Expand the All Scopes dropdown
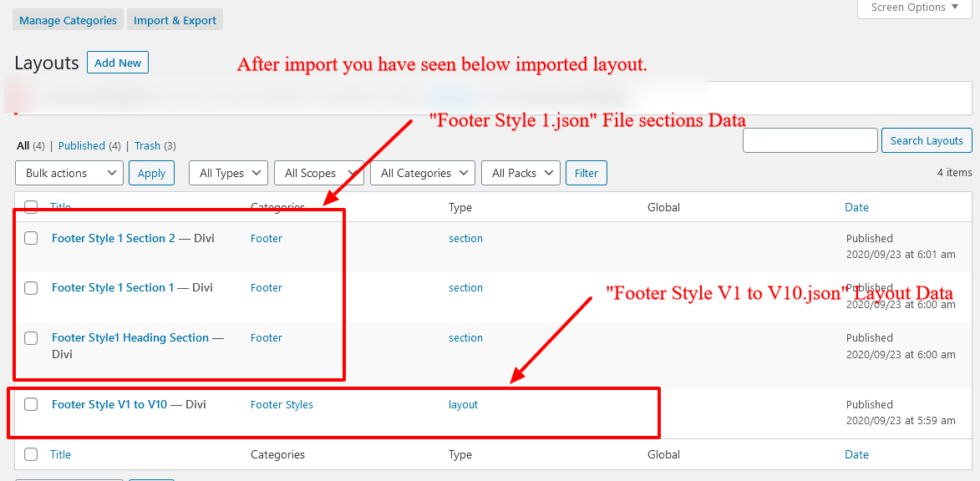The height and width of the screenshot is (481, 980). (318, 173)
